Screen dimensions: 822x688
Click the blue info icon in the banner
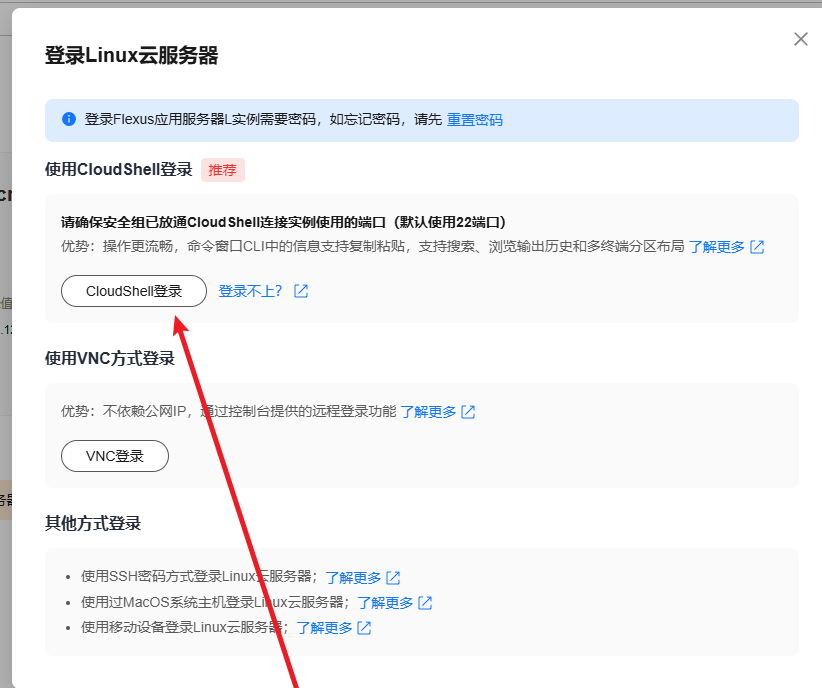pos(69,119)
